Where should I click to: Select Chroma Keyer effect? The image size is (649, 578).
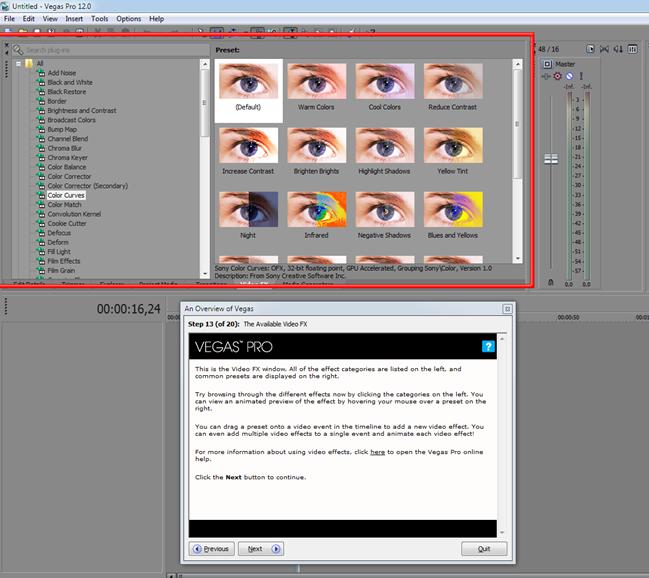(x=67, y=158)
